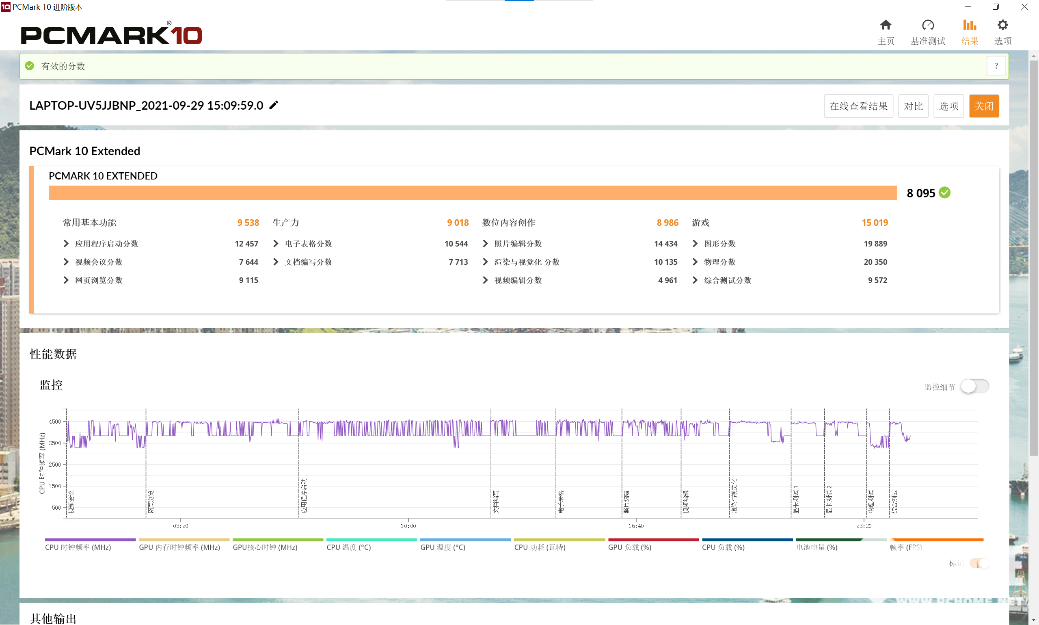Click the 其他输出 heading at bottom
1039x625 pixels.
[x=53, y=618]
